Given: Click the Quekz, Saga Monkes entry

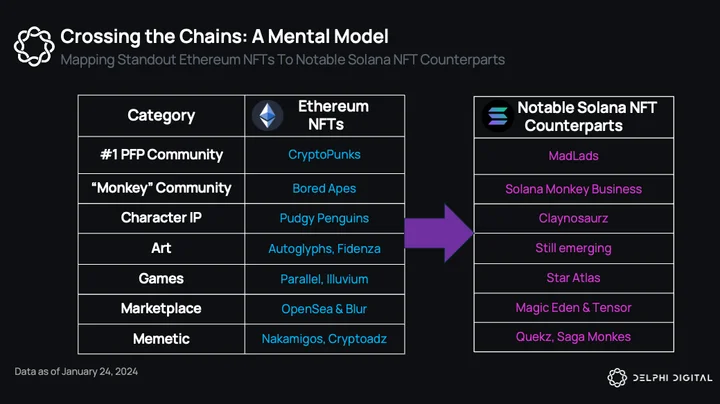Looking at the screenshot, I should coord(574,337).
